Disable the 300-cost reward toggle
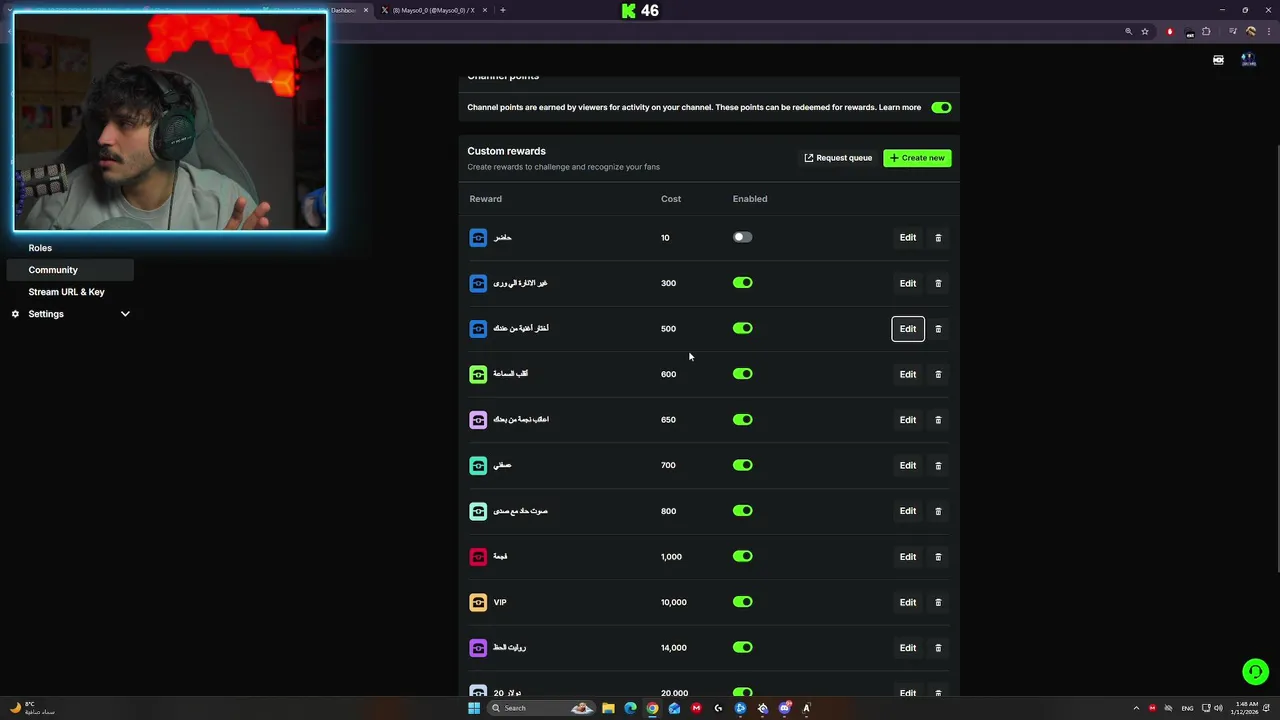This screenshot has width=1280, height=720. click(x=742, y=283)
